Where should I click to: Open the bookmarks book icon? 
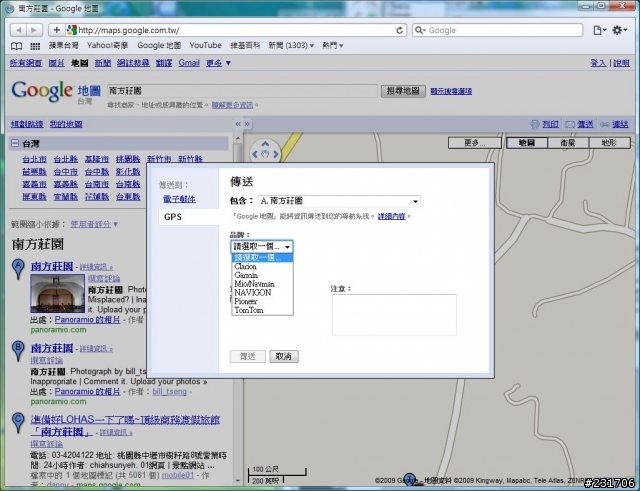(x=16, y=46)
